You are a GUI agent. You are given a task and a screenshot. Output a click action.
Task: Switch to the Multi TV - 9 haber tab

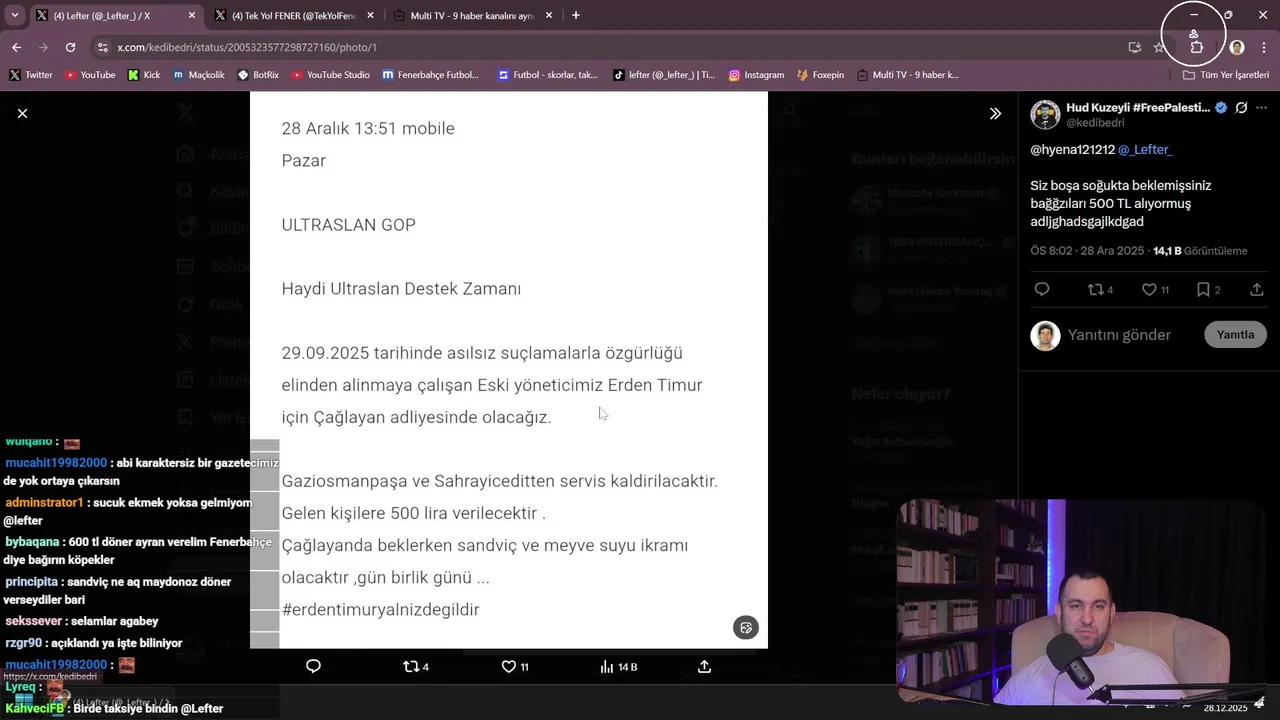472,16
